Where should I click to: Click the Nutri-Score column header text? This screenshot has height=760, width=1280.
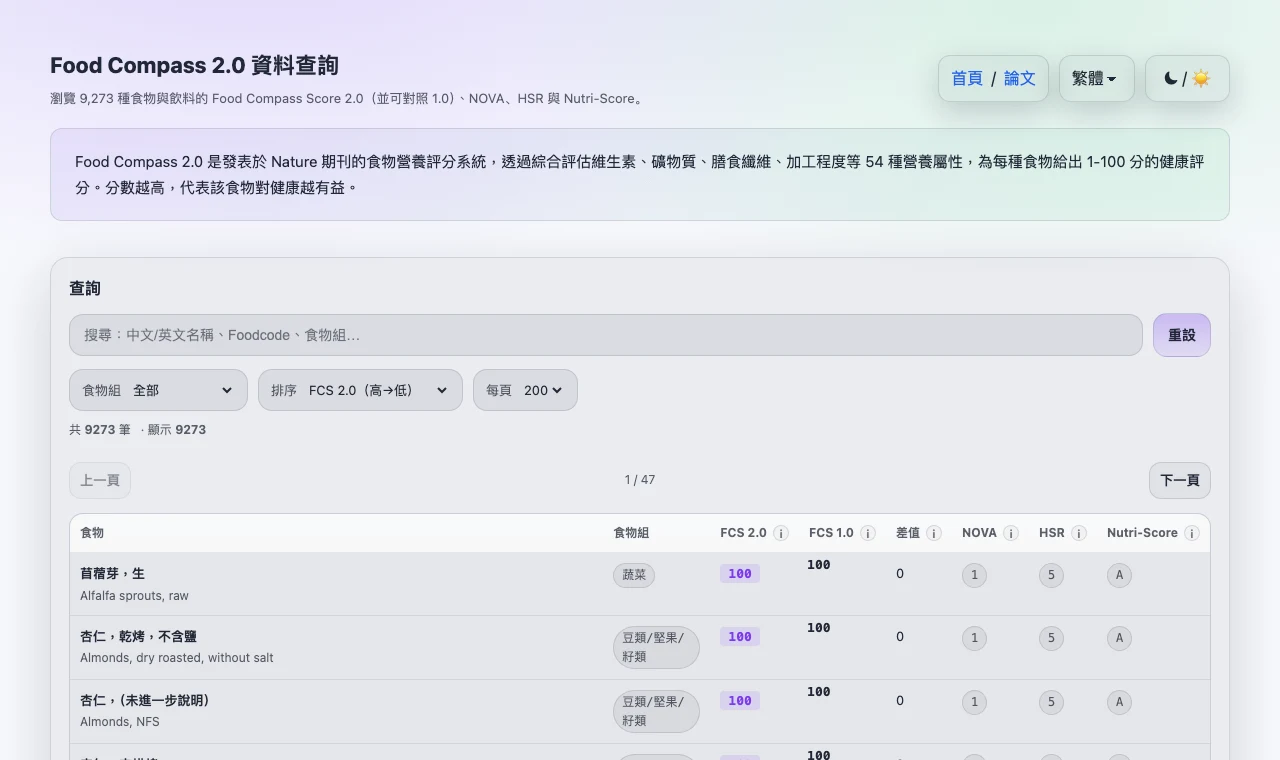pos(1142,533)
